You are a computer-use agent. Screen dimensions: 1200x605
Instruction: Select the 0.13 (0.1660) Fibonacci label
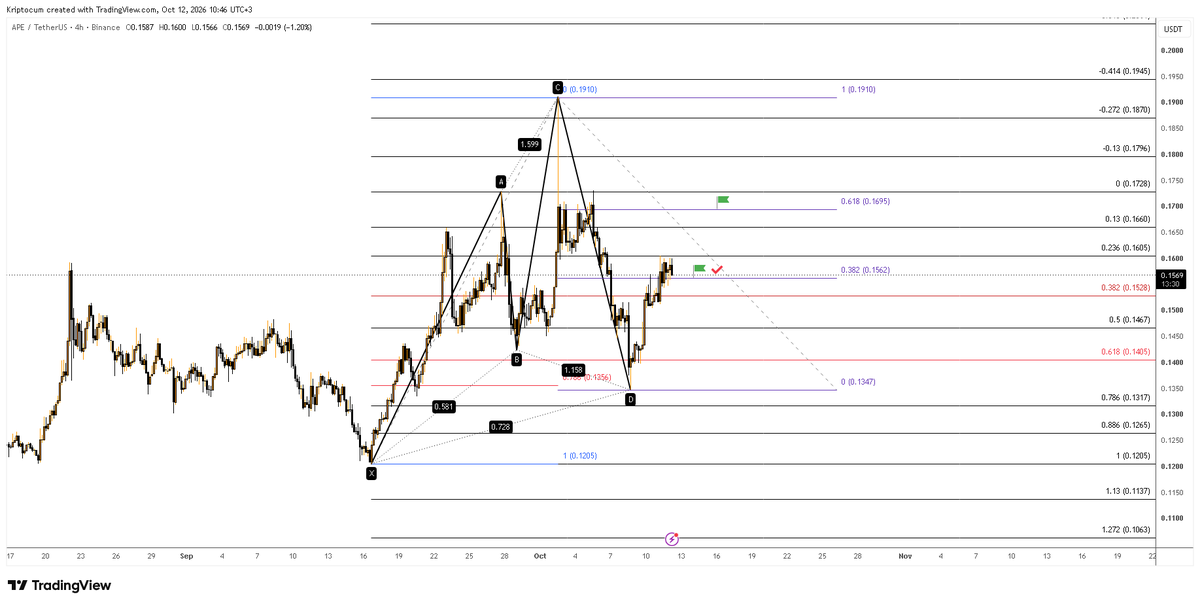coord(1128,219)
